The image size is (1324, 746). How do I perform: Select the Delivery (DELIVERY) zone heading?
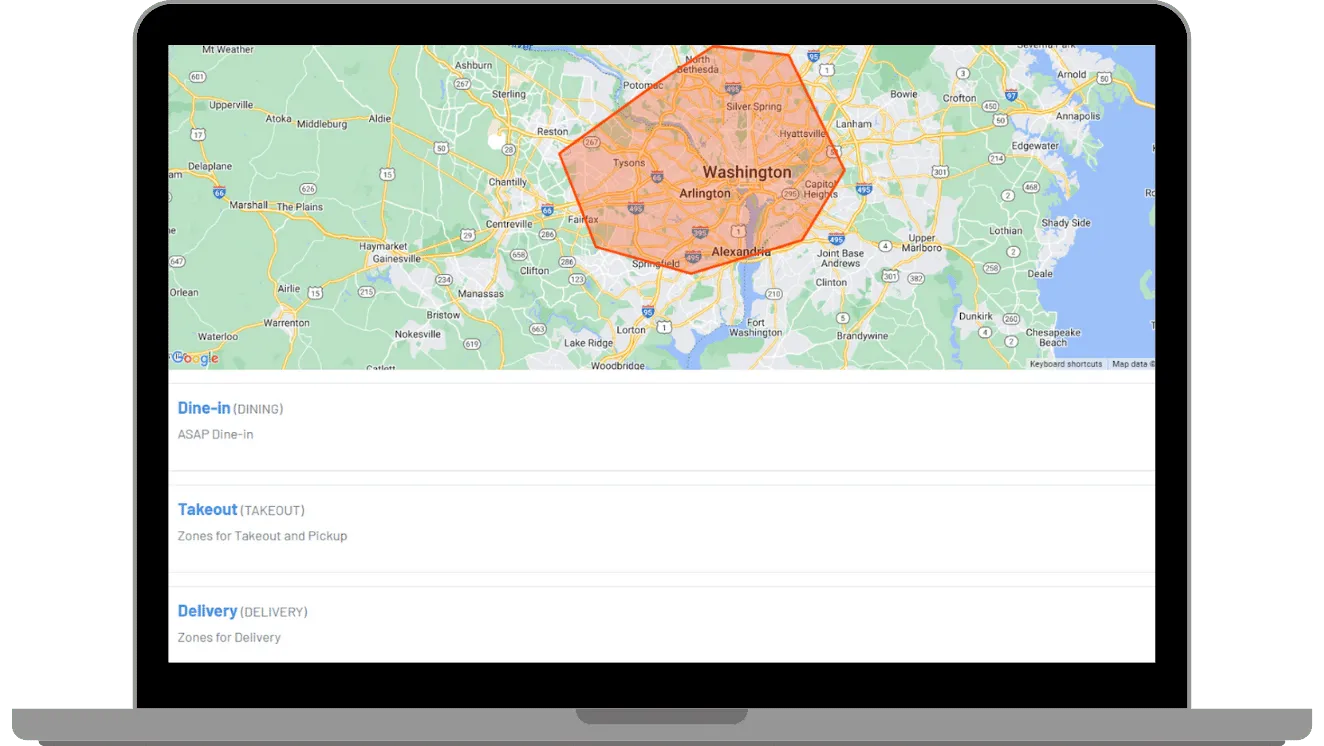pos(208,611)
